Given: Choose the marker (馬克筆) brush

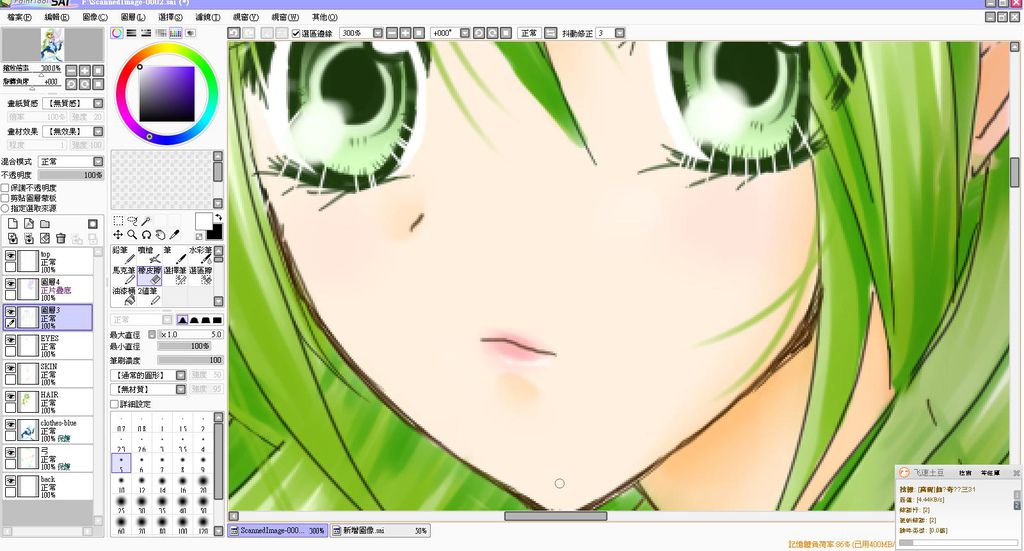Looking at the screenshot, I should (123, 275).
